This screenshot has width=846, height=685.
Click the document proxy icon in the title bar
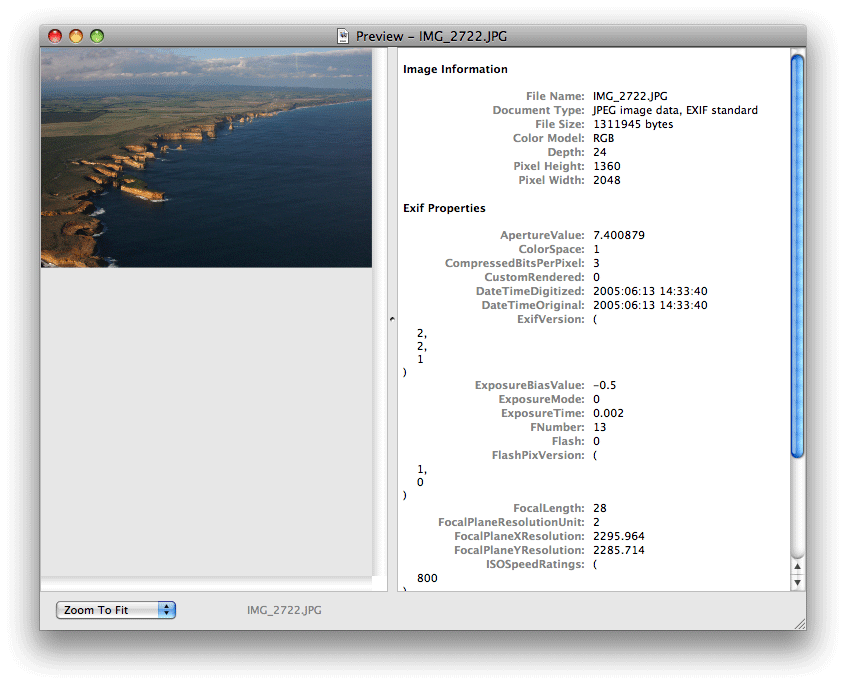341,35
